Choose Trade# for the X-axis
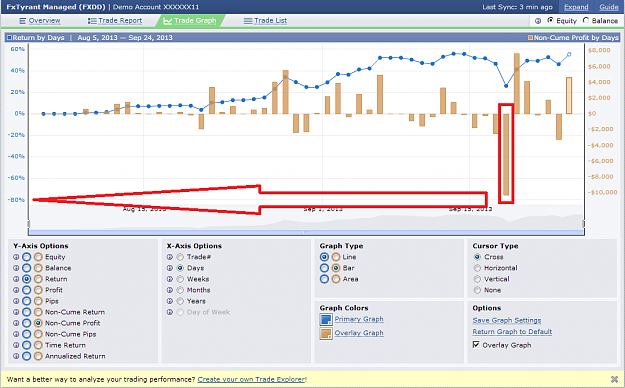Screen dimensions: 625x388 [180, 257]
